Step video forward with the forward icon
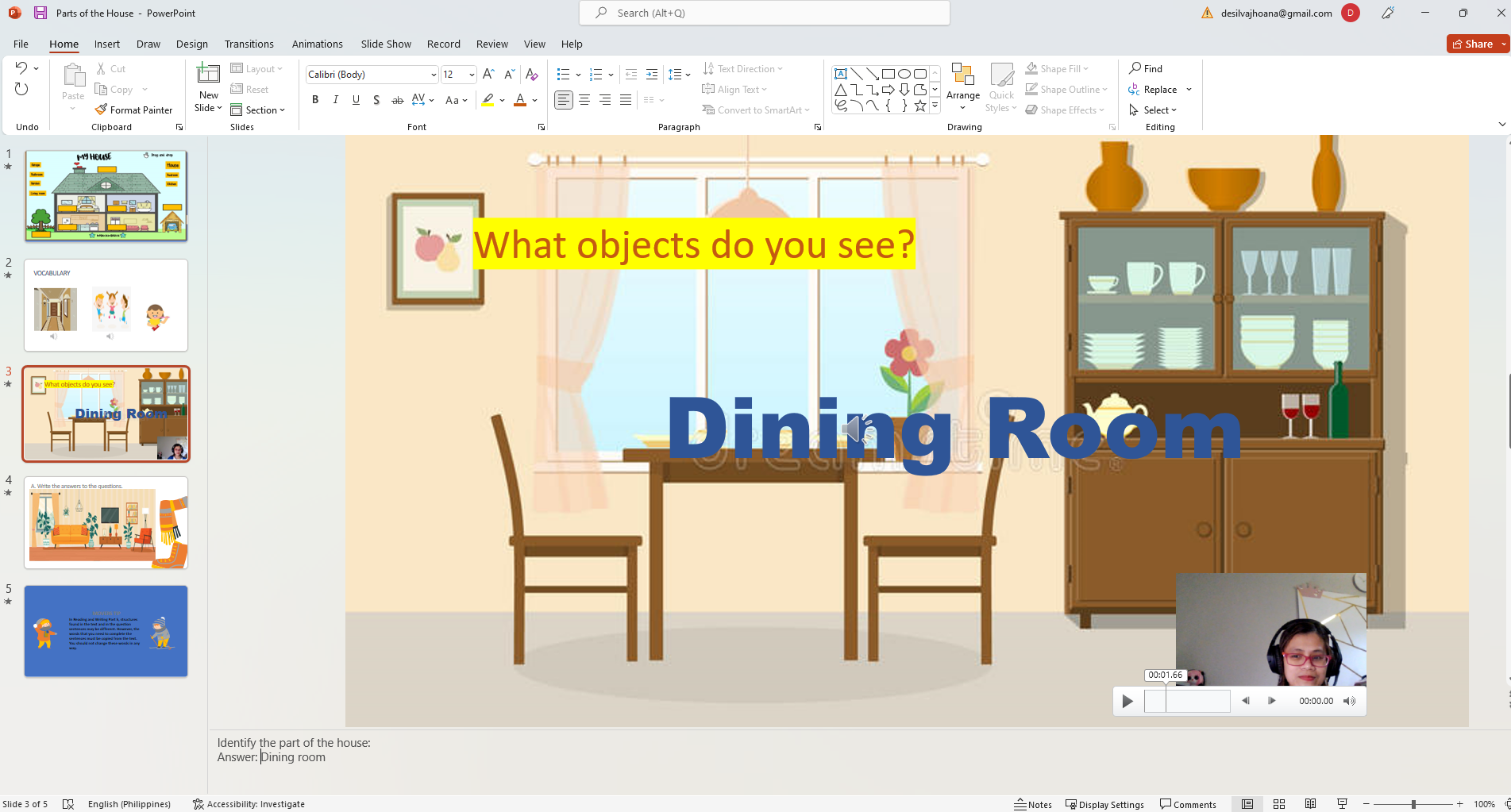The height and width of the screenshot is (812, 1511). pos(1272,701)
